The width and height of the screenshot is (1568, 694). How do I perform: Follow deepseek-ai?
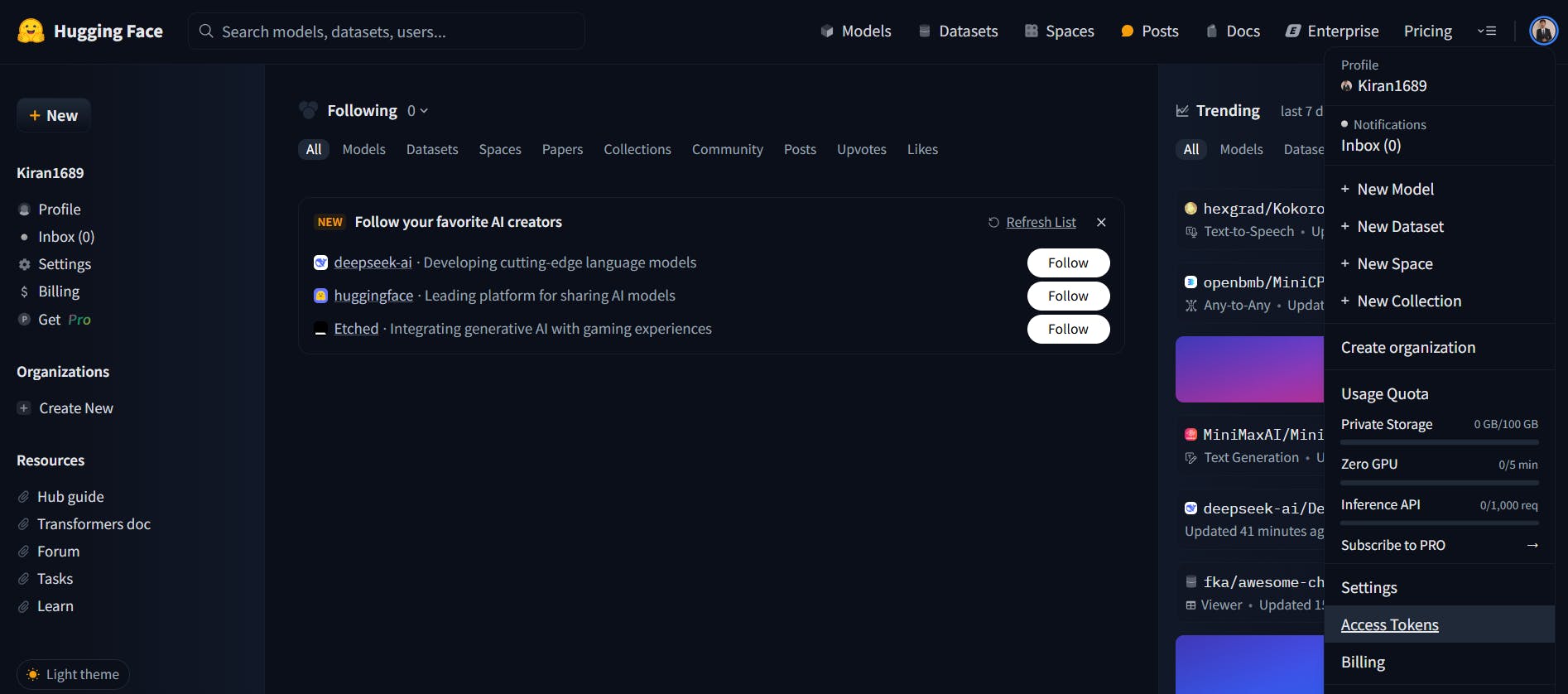[1069, 263]
